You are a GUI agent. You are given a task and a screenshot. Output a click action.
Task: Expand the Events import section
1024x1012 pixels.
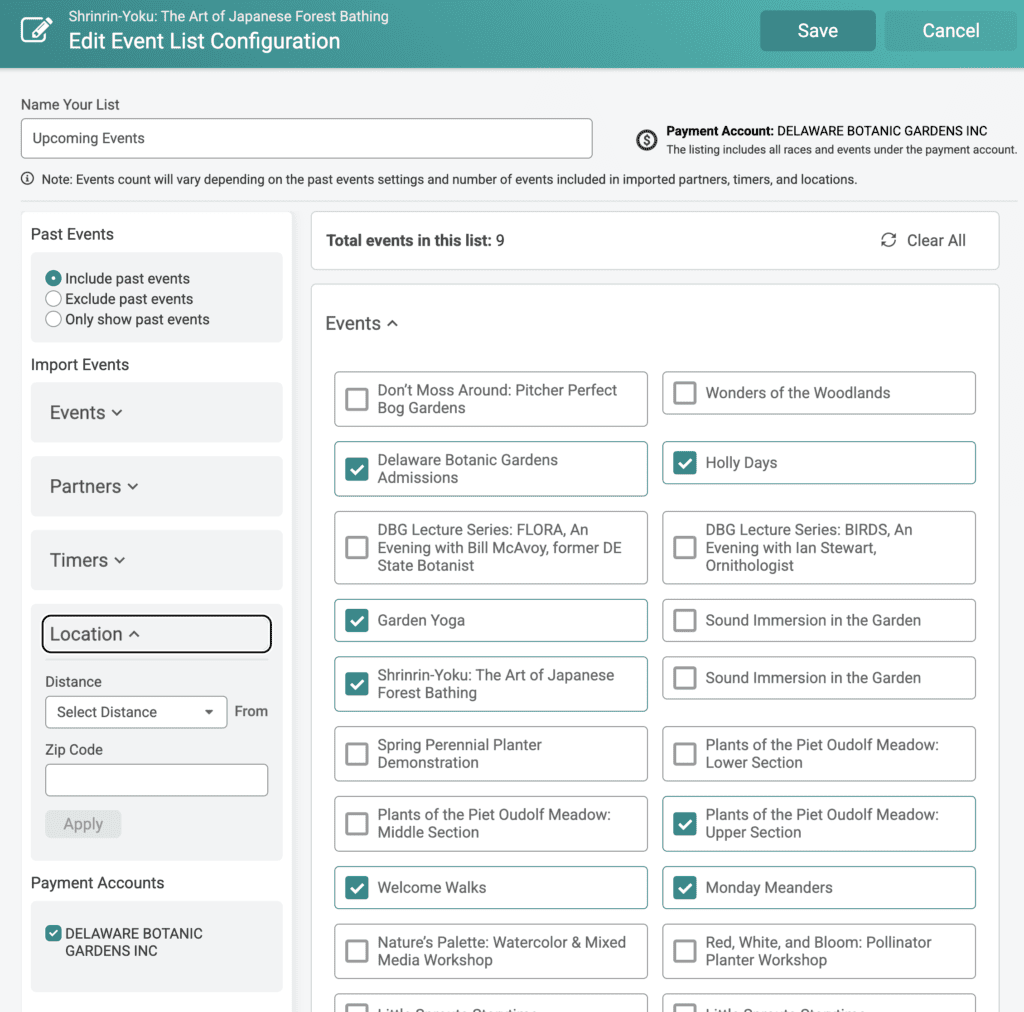click(86, 413)
